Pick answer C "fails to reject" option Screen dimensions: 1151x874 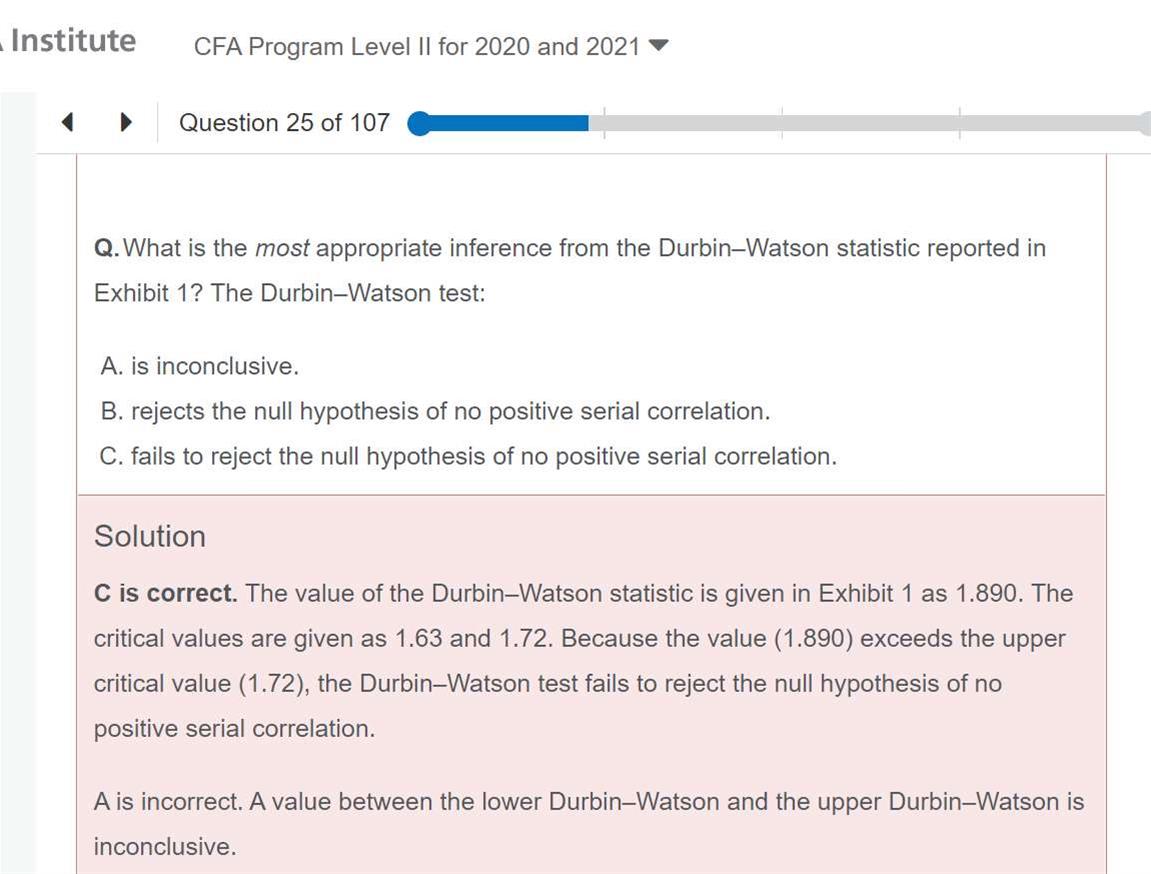[468, 456]
